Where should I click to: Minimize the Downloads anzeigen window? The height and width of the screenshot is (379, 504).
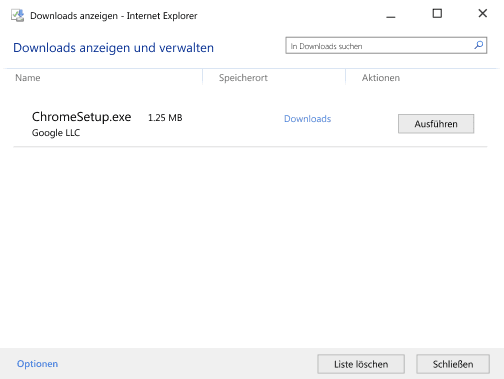point(391,14)
